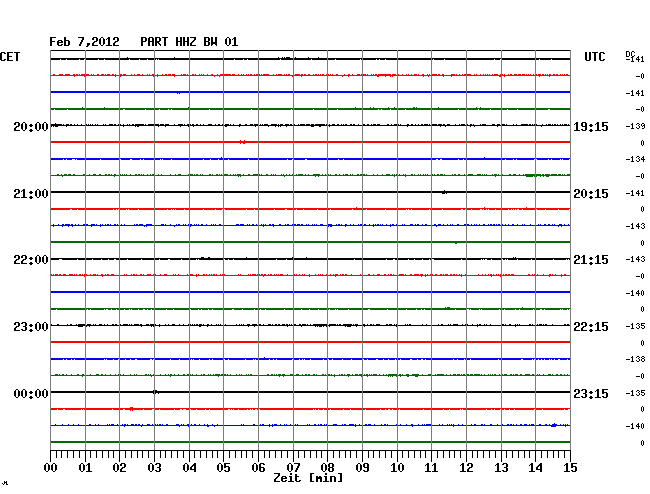Click the CET column header
Image resolution: width=650 pixels, height=494 pixels.
(x=10, y=57)
